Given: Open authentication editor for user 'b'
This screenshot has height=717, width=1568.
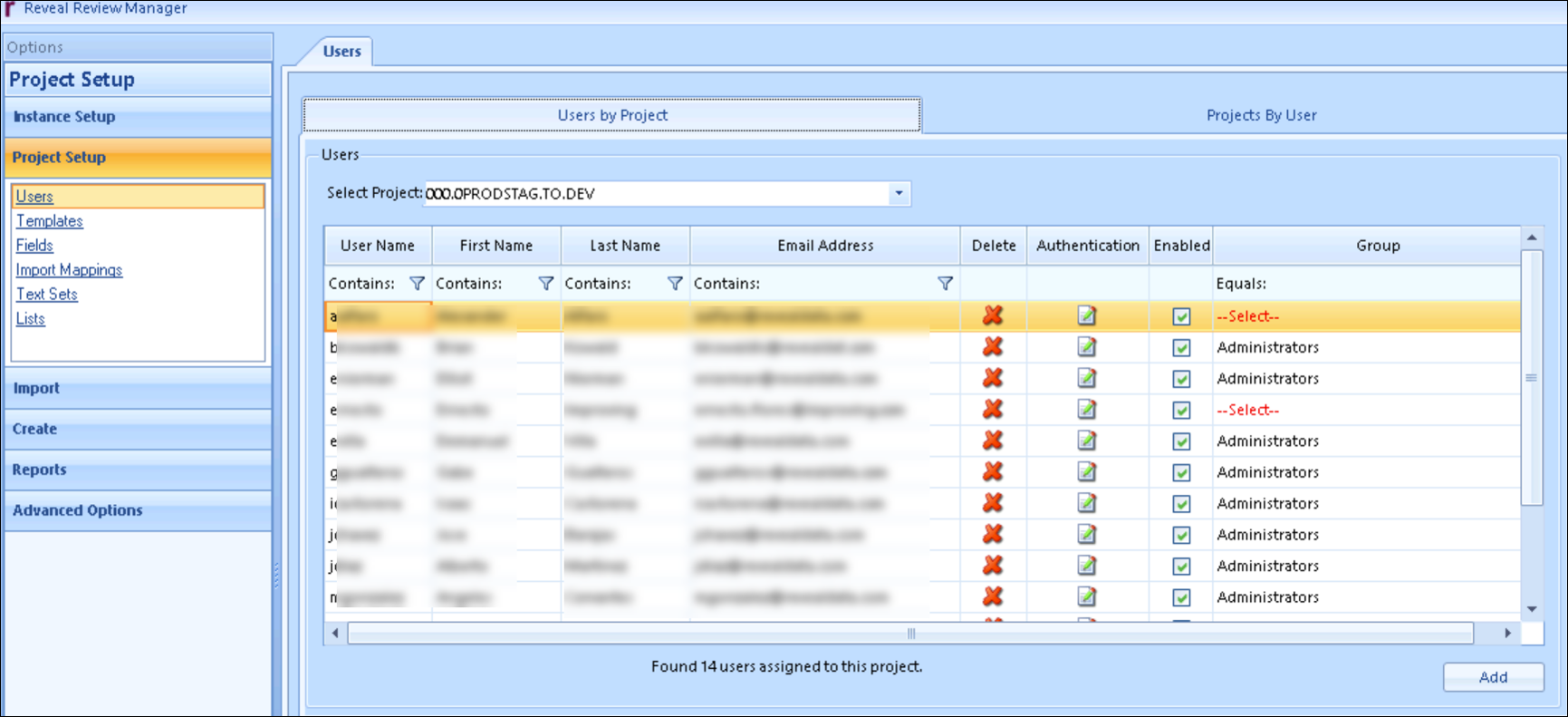Looking at the screenshot, I should tap(1087, 346).
